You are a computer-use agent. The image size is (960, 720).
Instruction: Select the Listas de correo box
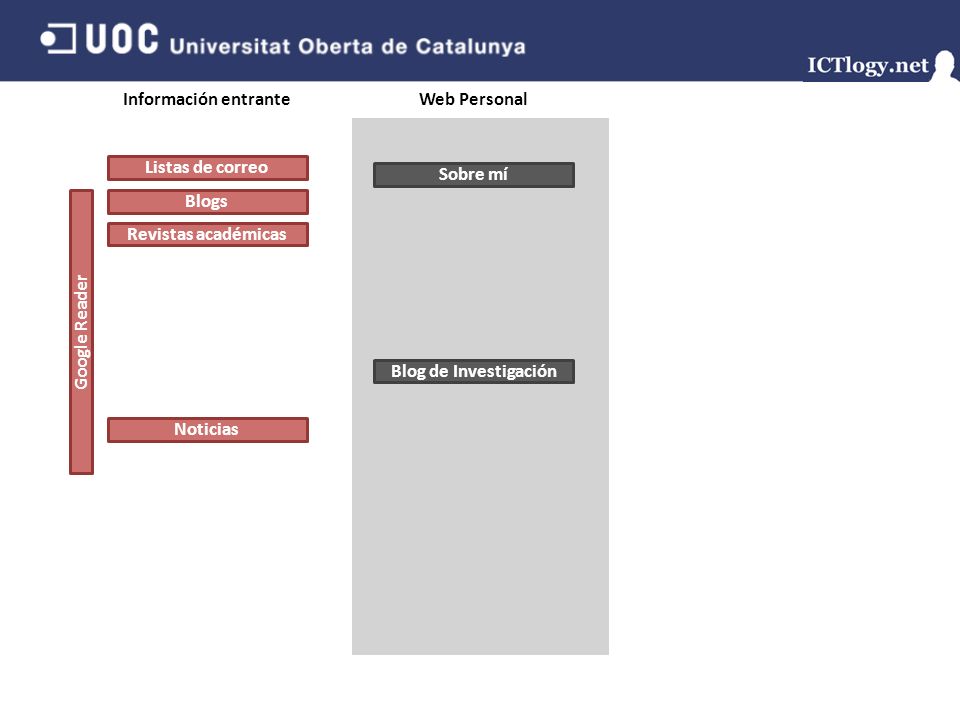pyautogui.click(x=208, y=168)
